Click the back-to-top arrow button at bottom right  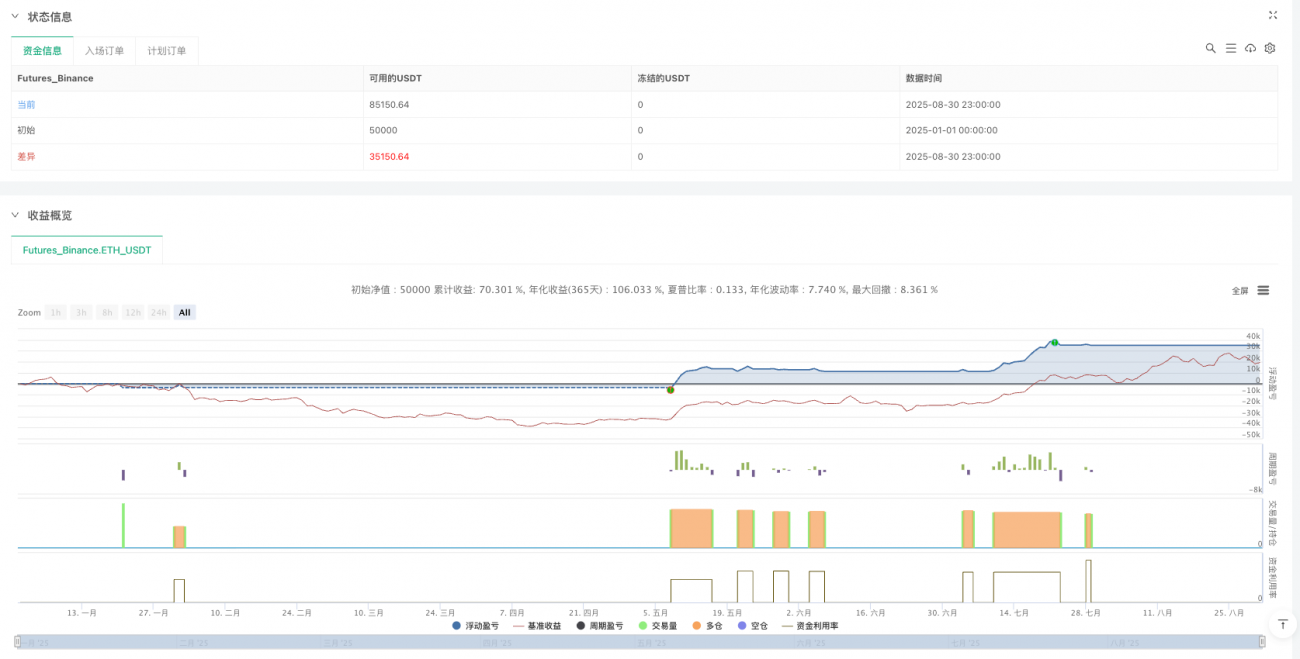(x=1283, y=623)
